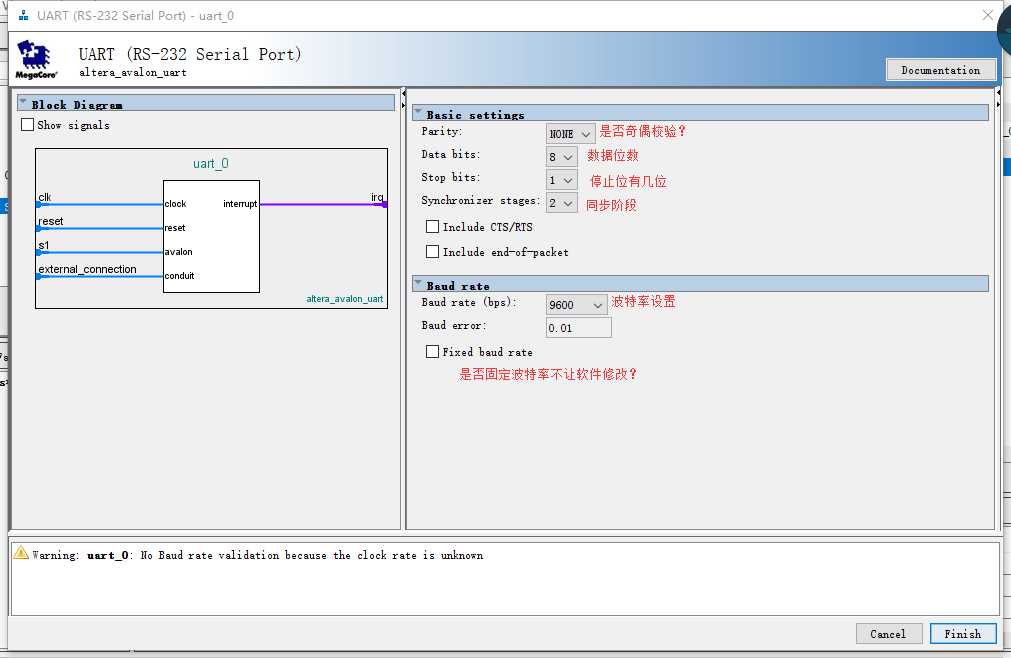Click the clk signal label

pos(44,197)
